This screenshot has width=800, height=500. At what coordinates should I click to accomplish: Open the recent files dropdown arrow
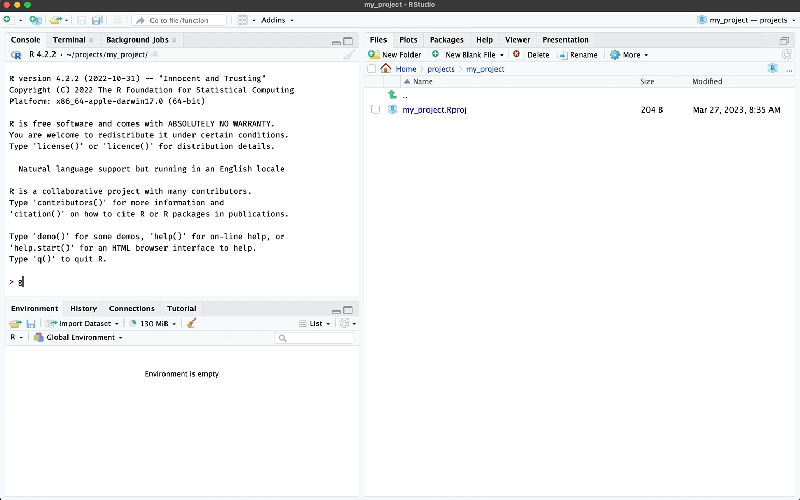pyautogui.click(x=66, y=20)
